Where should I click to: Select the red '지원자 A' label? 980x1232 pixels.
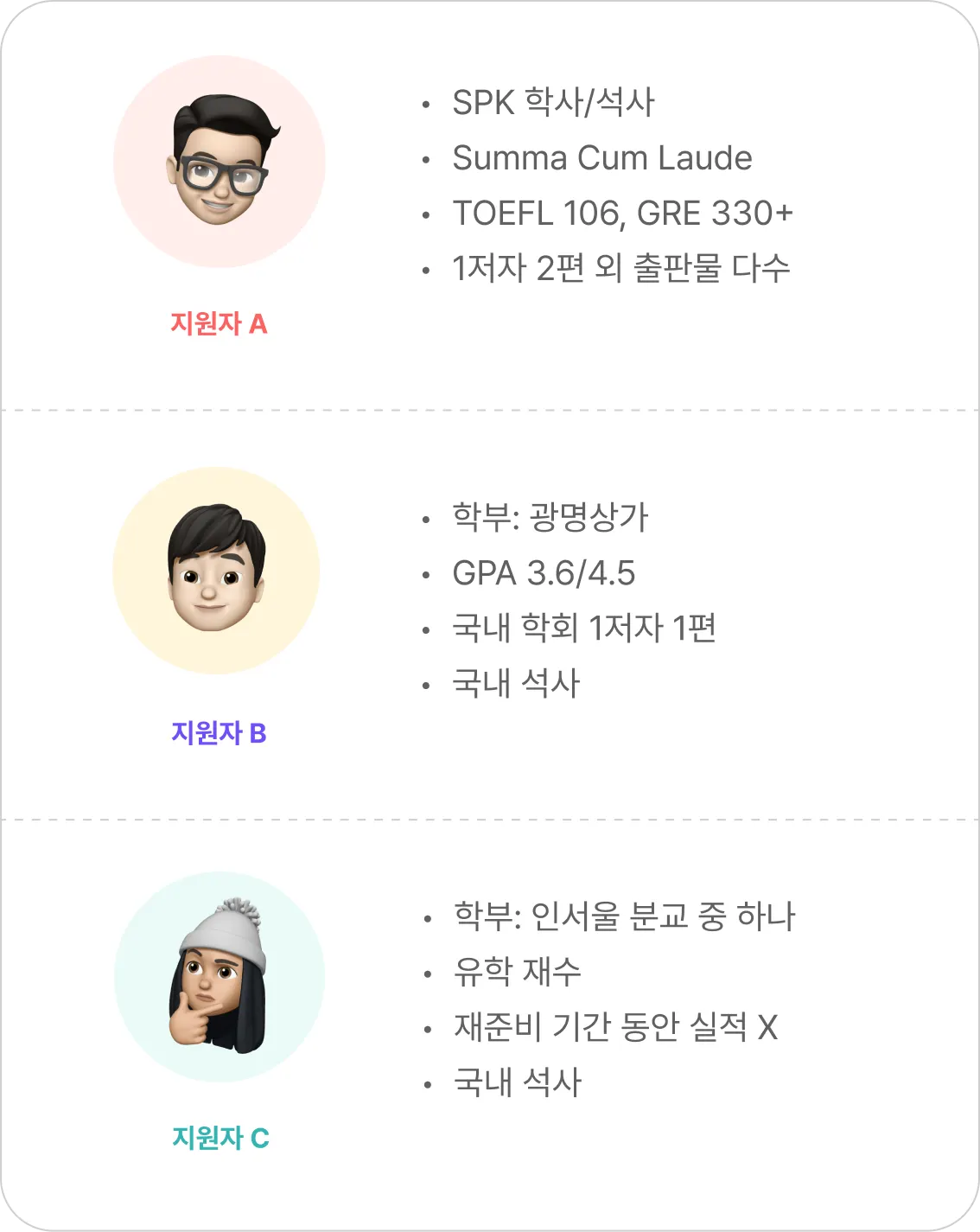point(219,324)
